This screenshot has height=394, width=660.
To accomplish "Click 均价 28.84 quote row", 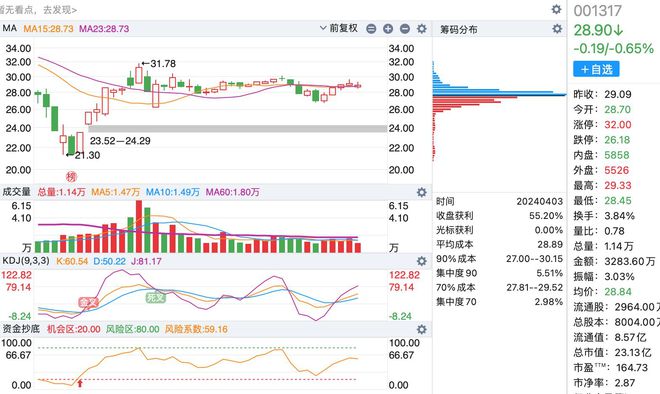I will pos(602,292).
